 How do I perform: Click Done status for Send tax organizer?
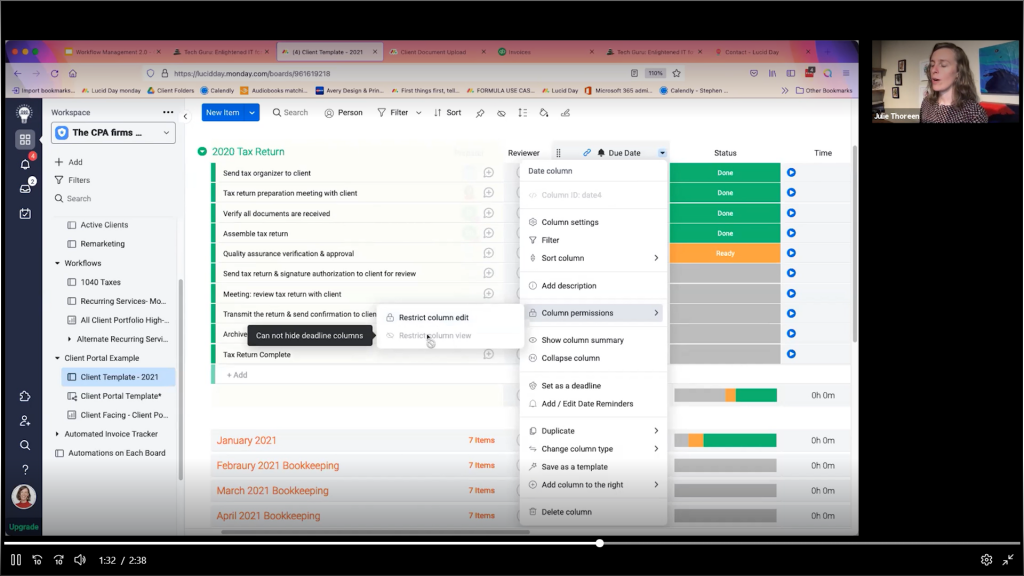click(725, 173)
